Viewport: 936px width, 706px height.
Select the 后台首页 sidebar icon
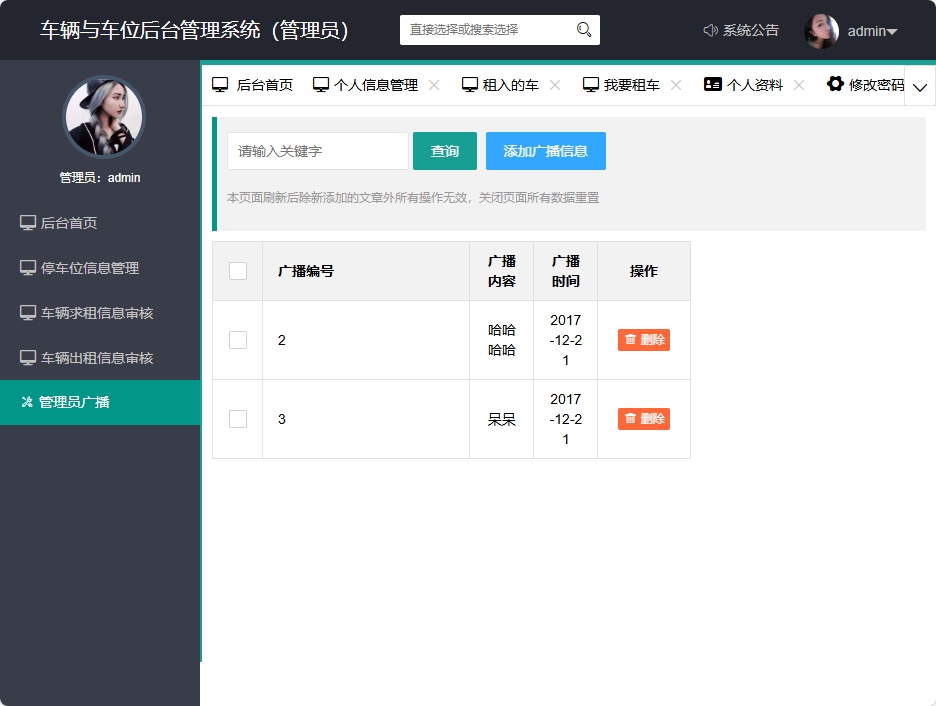pyautogui.click(x=27, y=222)
